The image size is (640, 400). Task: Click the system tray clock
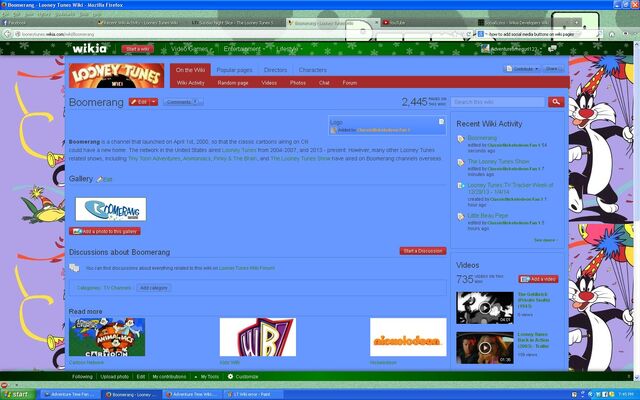(x=626, y=395)
